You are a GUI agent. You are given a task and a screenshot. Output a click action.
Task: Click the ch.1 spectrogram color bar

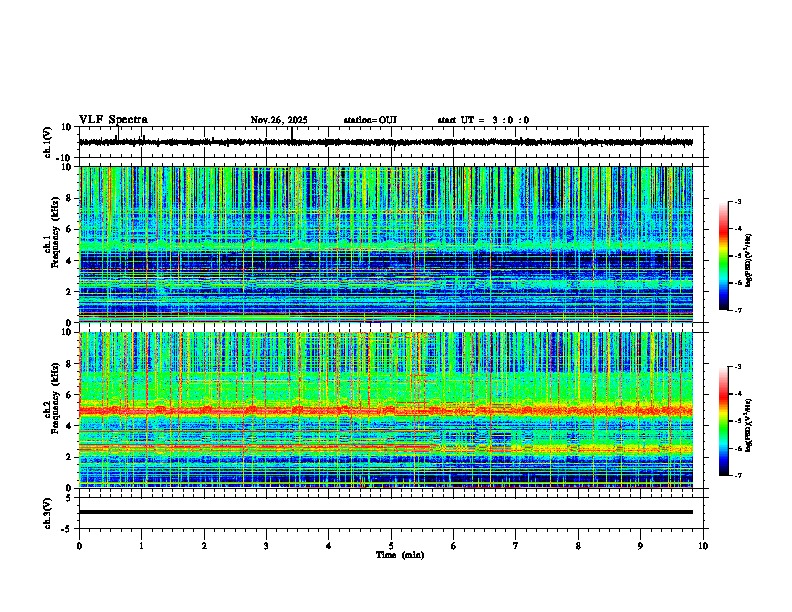pyautogui.click(x=724, y=255)
